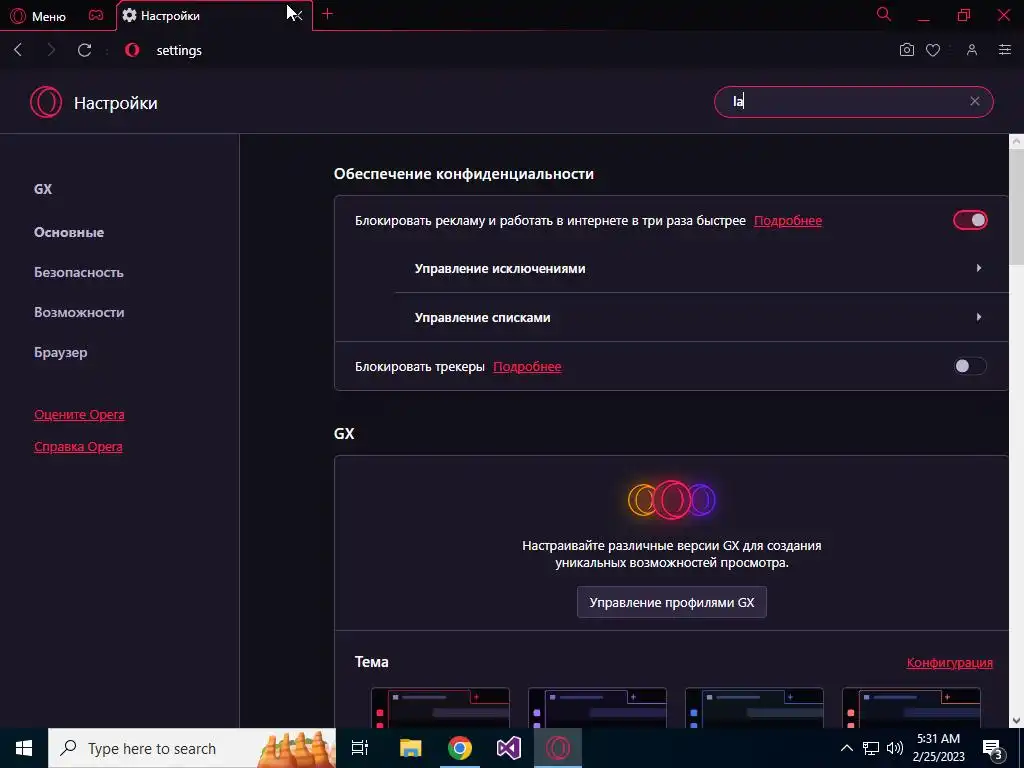Click the vertical scrollbar thumb
1024x768 pixels.
pyautogui.click(x=1016, y=206)
